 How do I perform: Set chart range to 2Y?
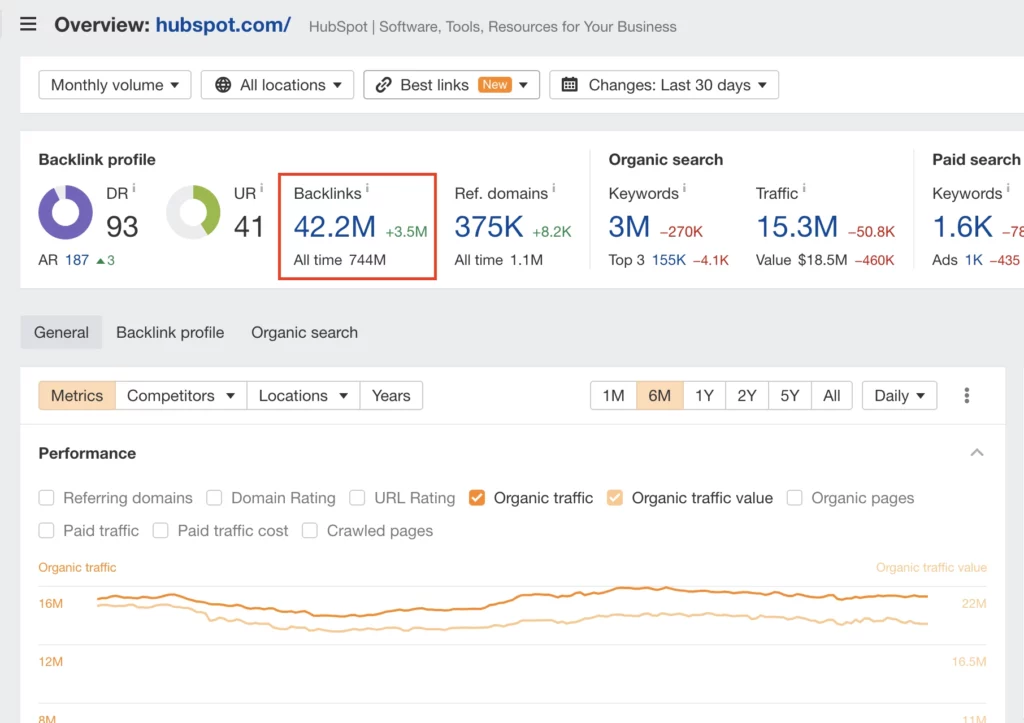746,396
